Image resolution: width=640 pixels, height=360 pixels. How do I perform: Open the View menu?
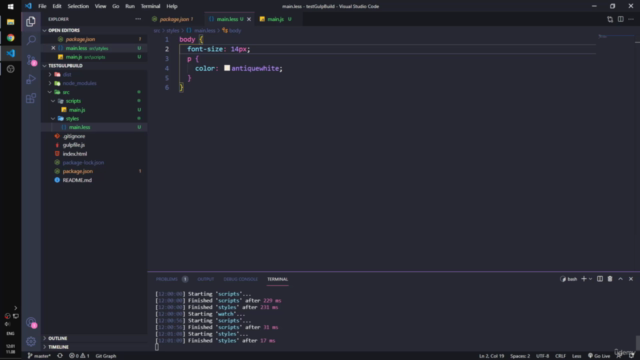coord(100,6)
